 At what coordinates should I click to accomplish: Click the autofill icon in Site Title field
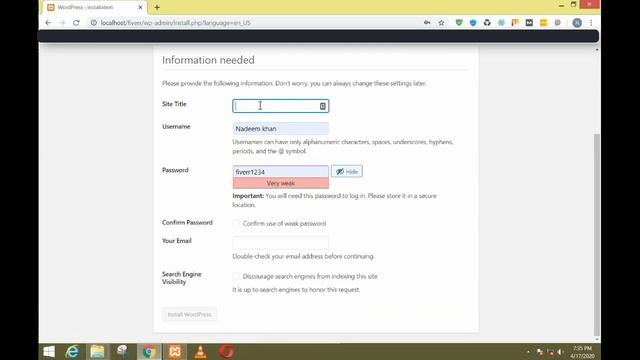322,106
